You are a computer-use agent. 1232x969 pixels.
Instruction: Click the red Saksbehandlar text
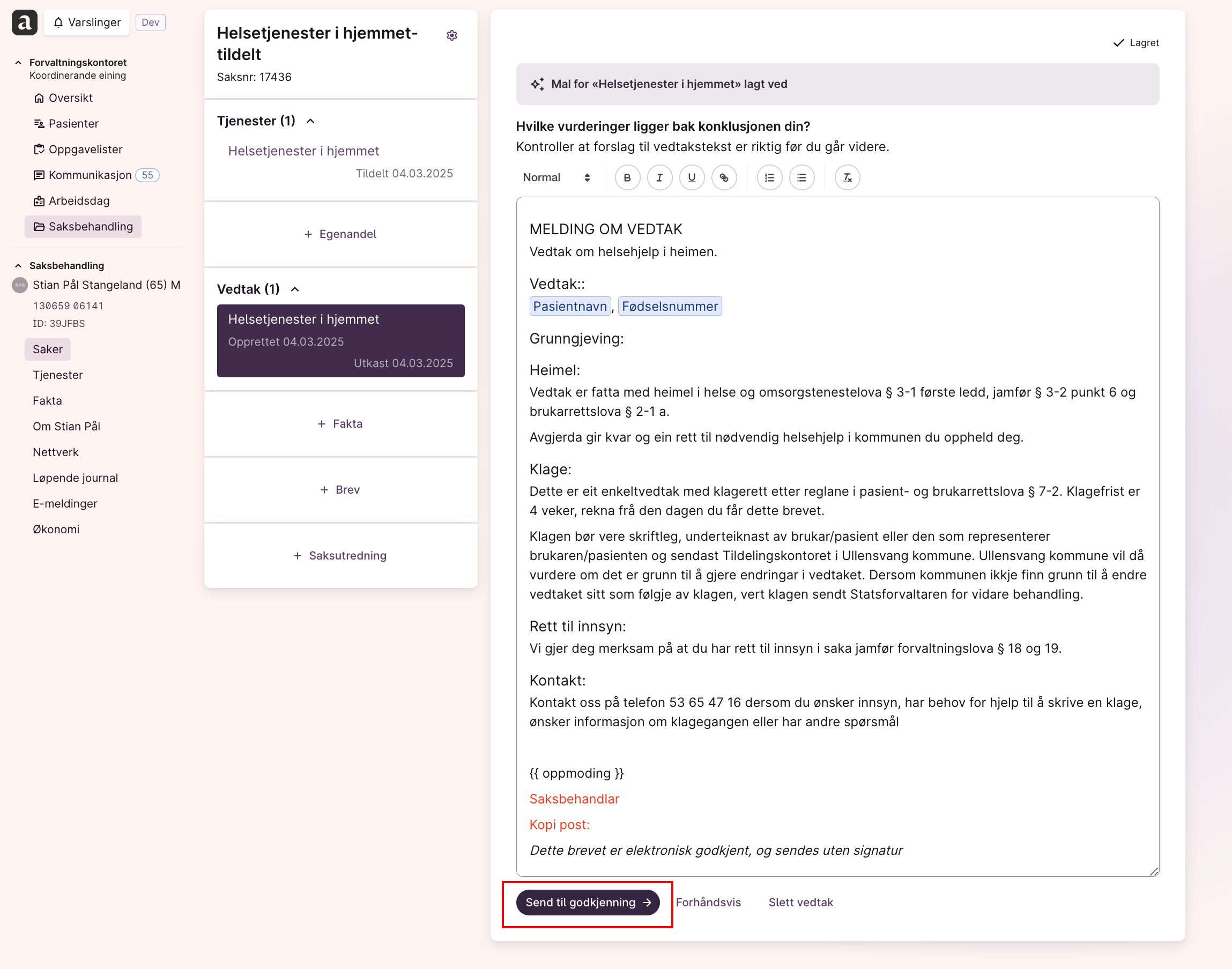pos(574,799)
